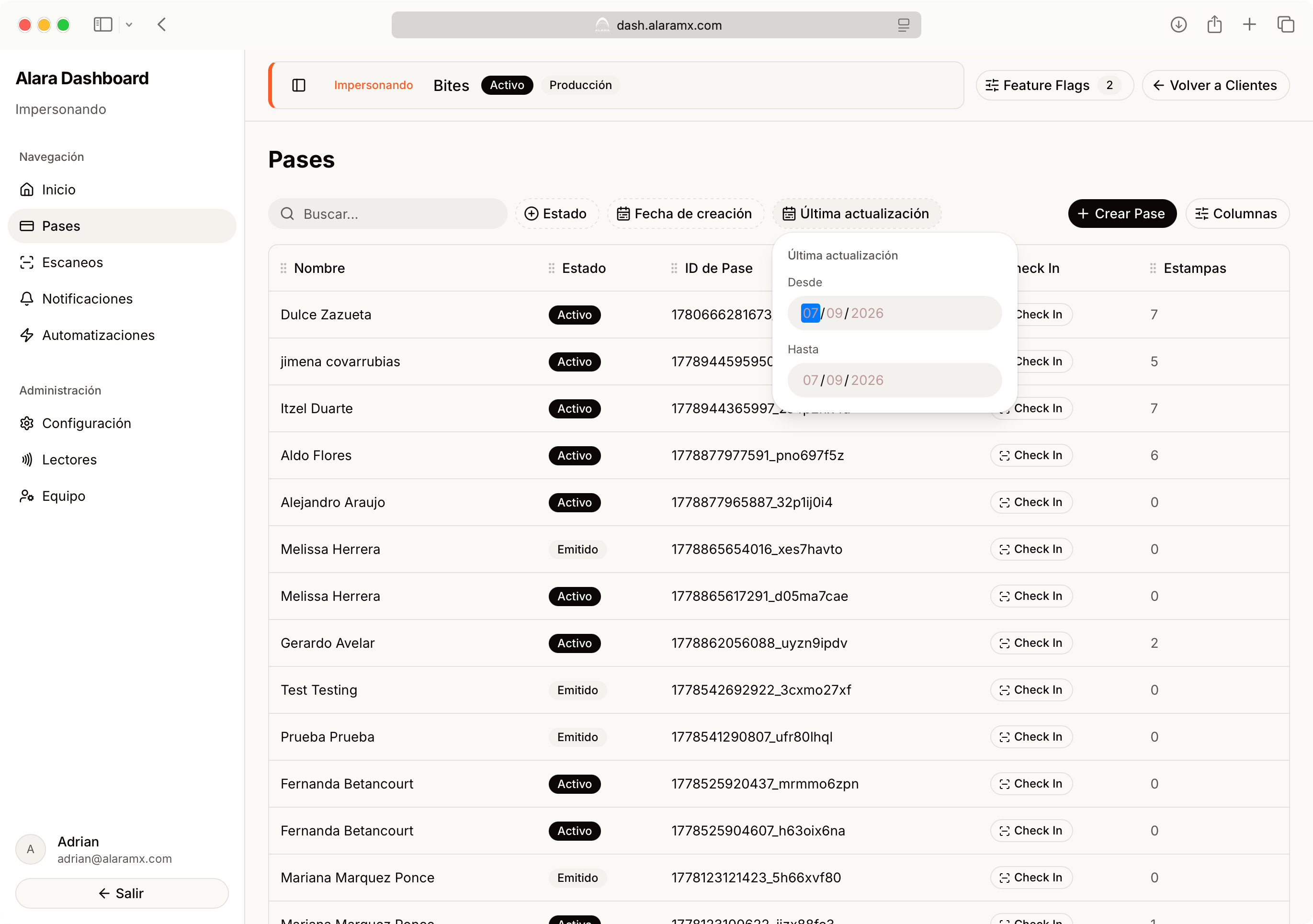1313x924 pixels.
Task: Click the team icon beside Equipo
Action: tap(27, 496)
